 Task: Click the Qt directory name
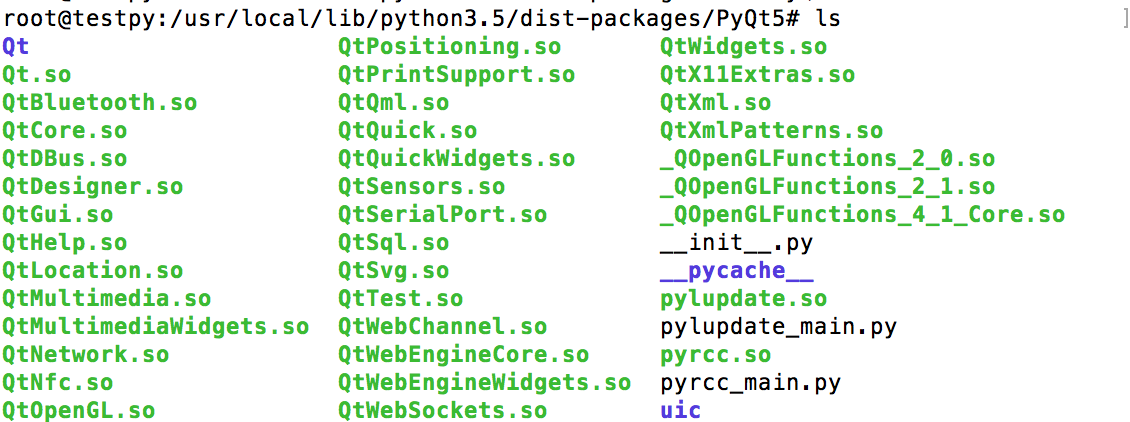(15, 46)
